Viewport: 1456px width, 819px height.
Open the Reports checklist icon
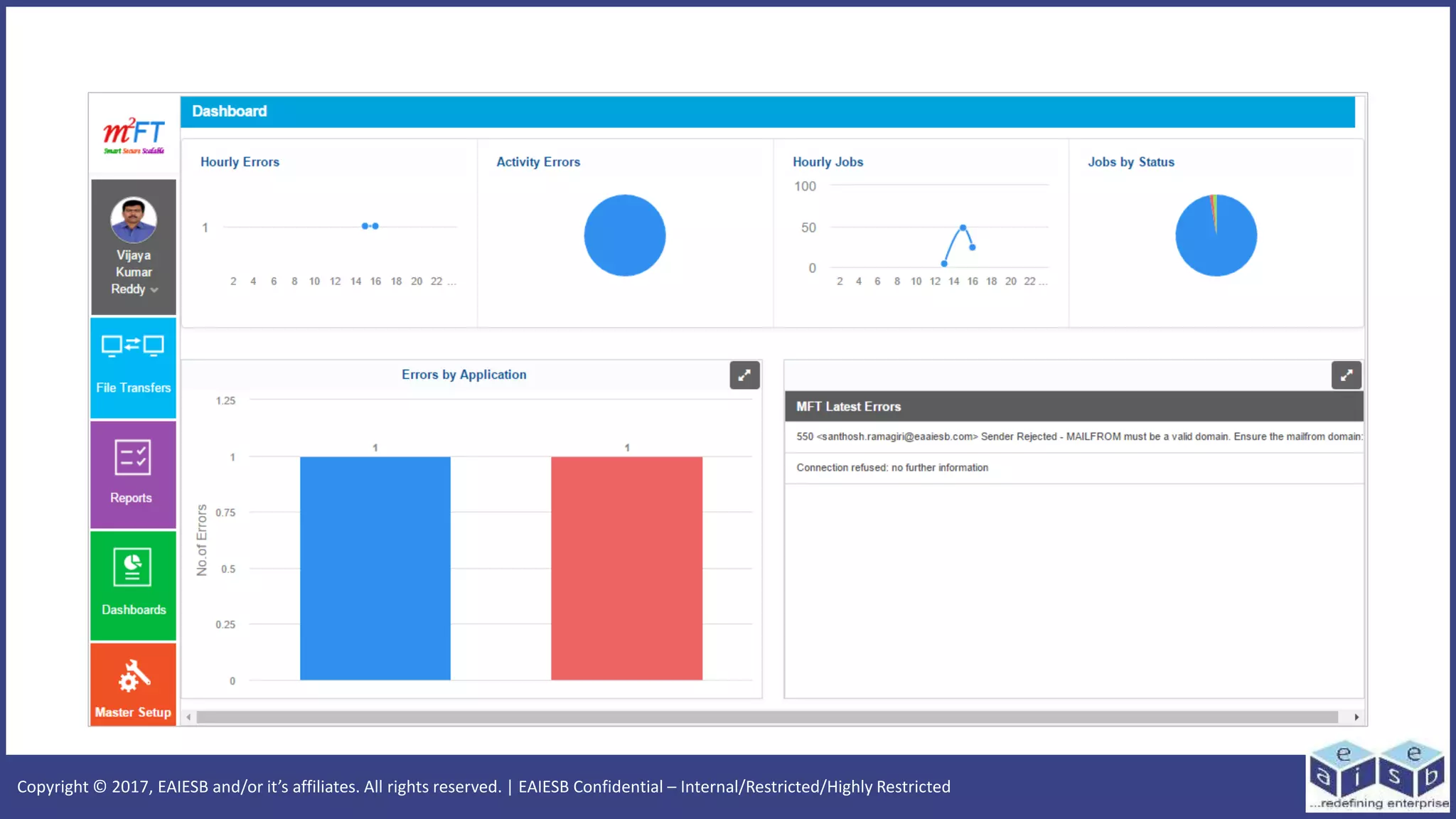point(133,457)
